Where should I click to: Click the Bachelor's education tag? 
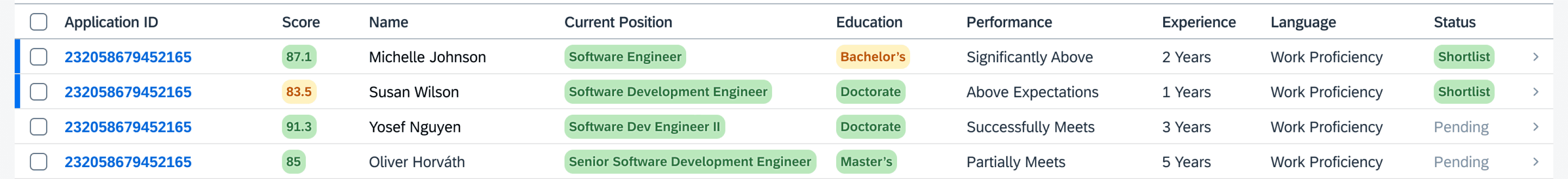click(x=872, y=57)
